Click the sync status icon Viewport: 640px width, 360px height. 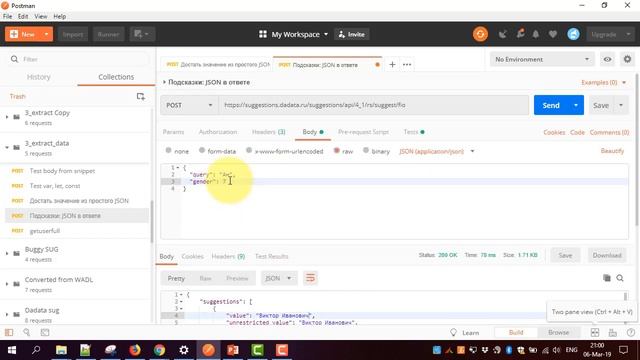tap(480, 34)
